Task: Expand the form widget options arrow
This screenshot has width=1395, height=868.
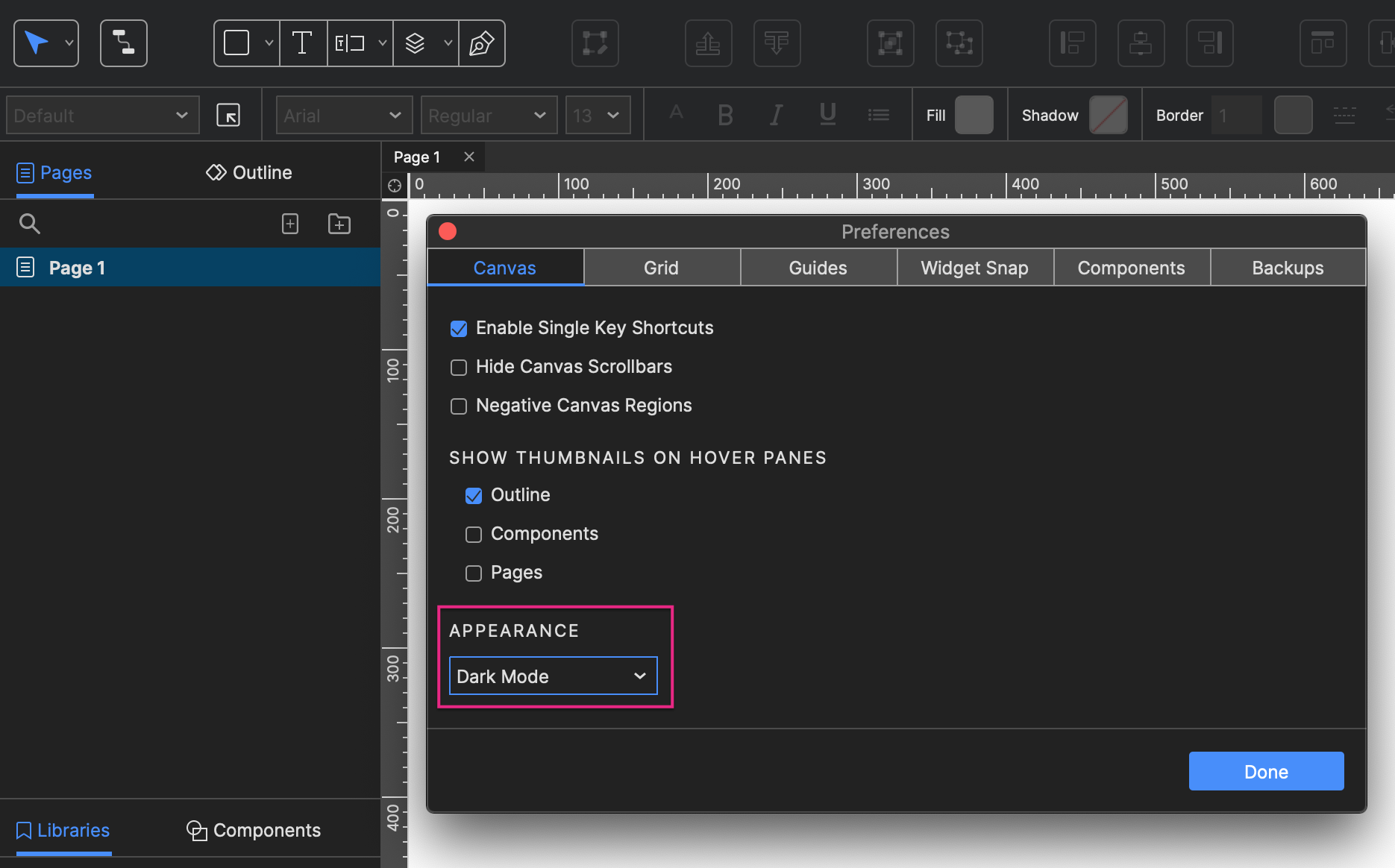Action: pos(382,43)
